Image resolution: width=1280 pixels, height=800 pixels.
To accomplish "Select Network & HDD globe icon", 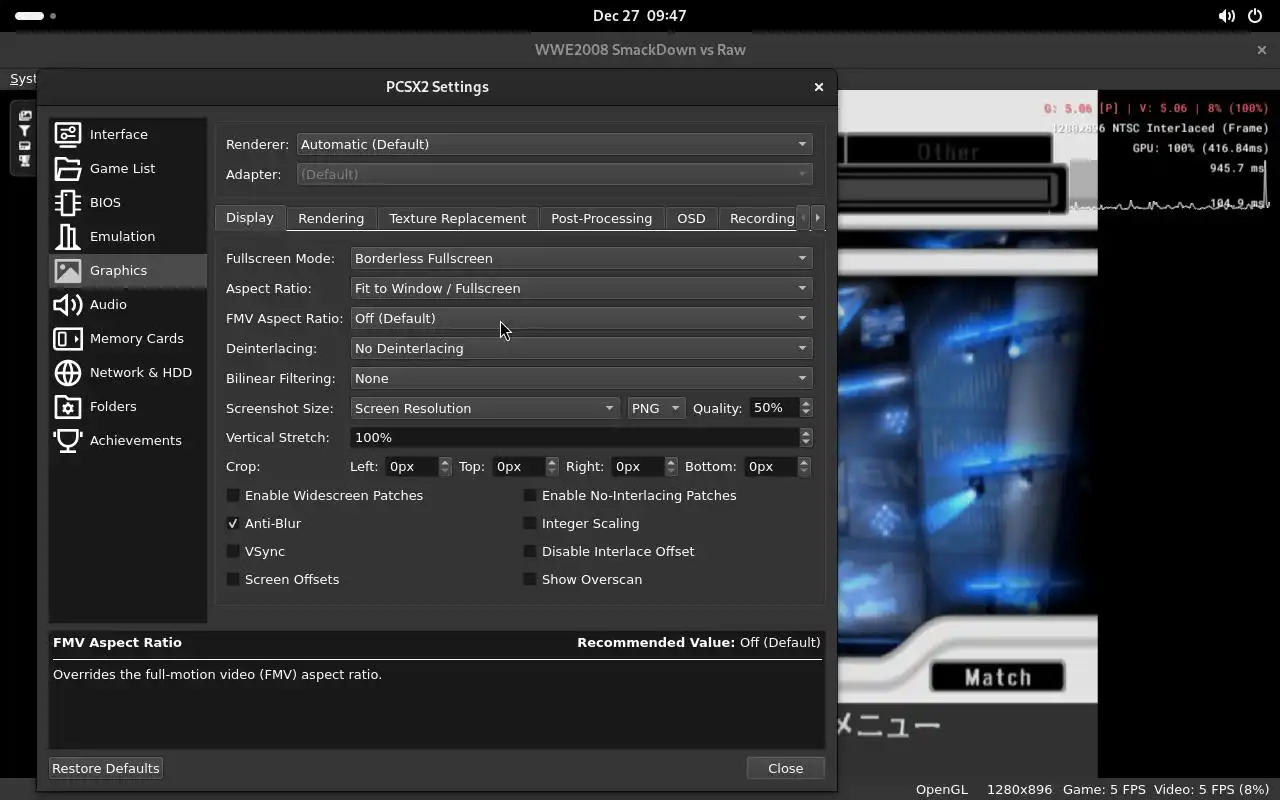I will tap(68, 372).
